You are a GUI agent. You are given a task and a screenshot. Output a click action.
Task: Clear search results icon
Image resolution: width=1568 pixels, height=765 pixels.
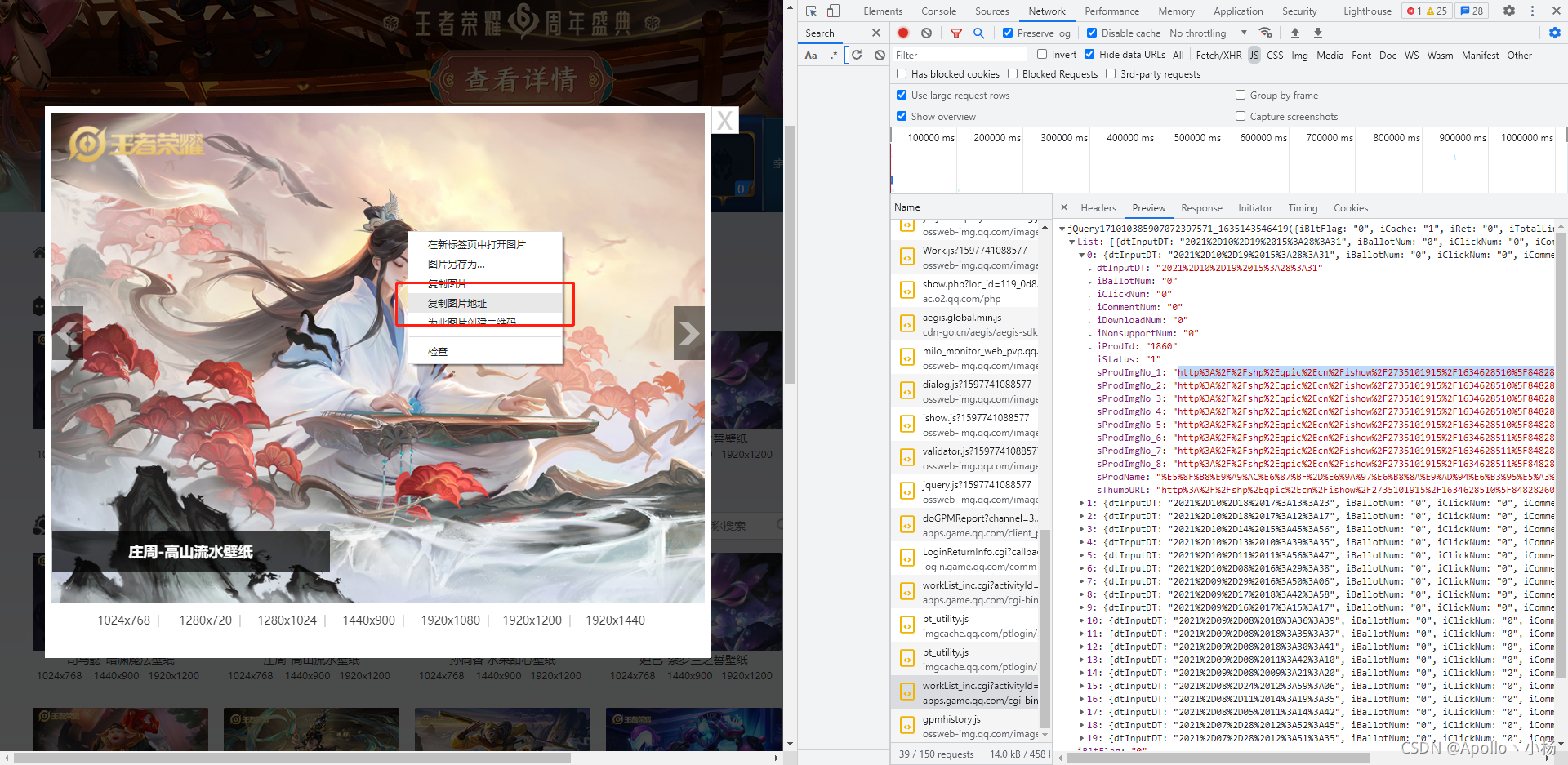coord(880,55)
